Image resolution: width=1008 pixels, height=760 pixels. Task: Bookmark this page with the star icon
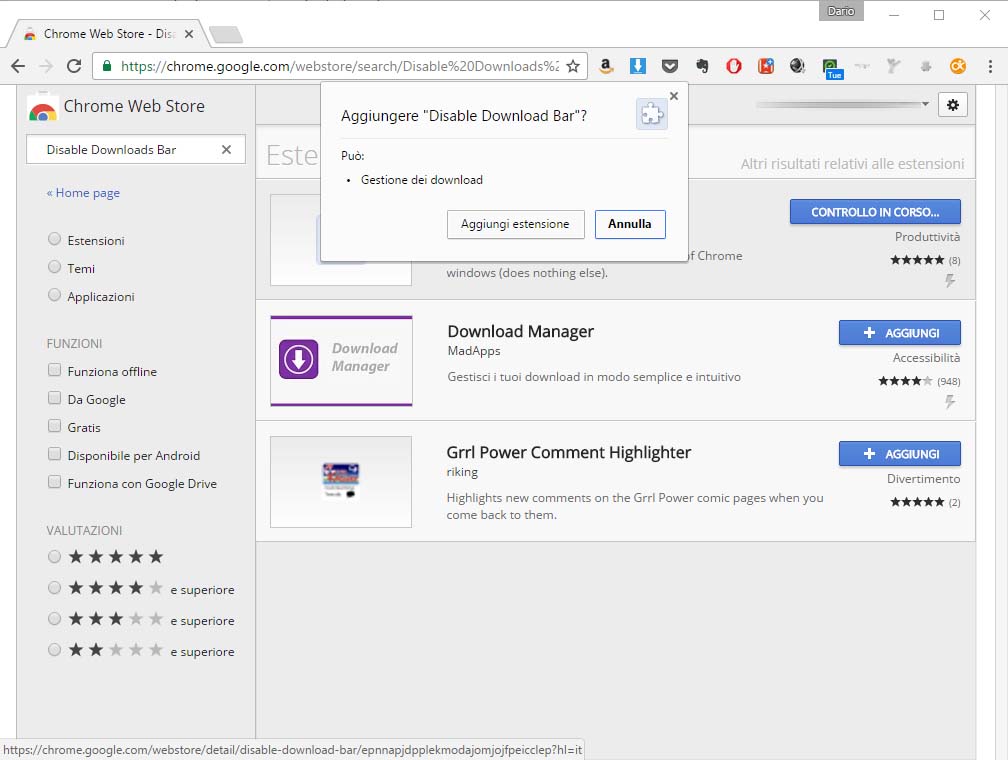pyautogui.click(x=573, y=67)
